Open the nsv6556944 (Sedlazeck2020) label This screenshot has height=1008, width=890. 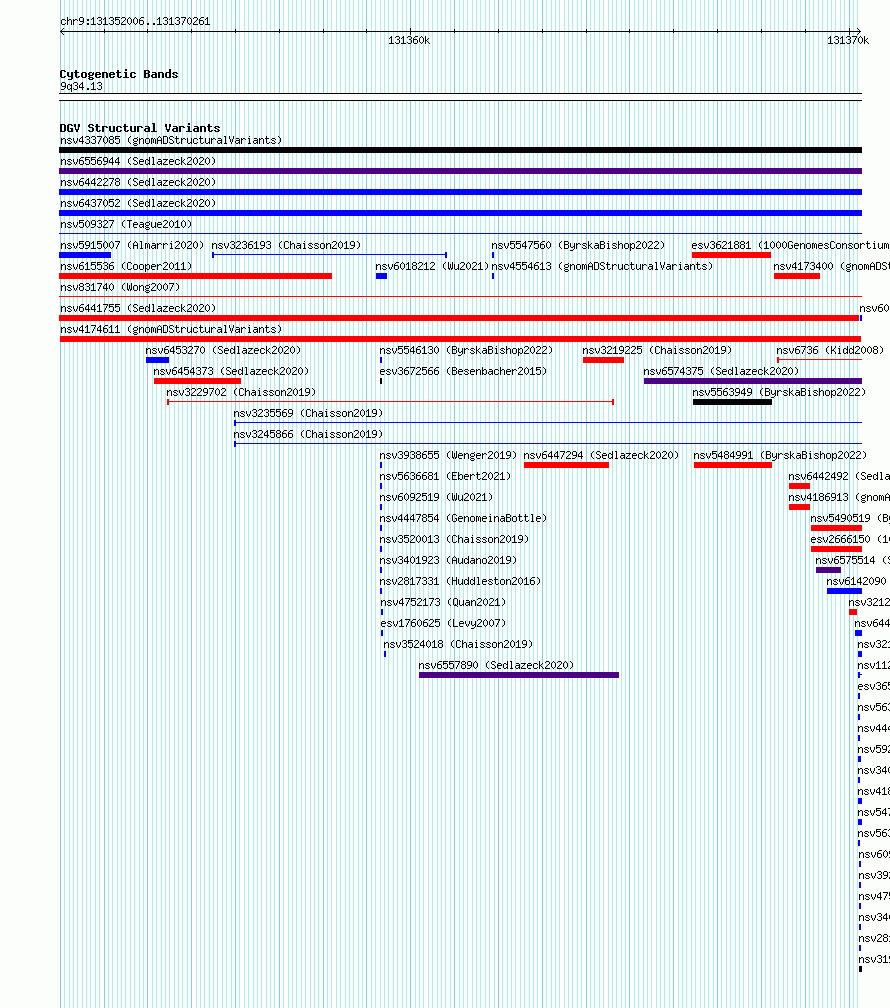point(138,161)
